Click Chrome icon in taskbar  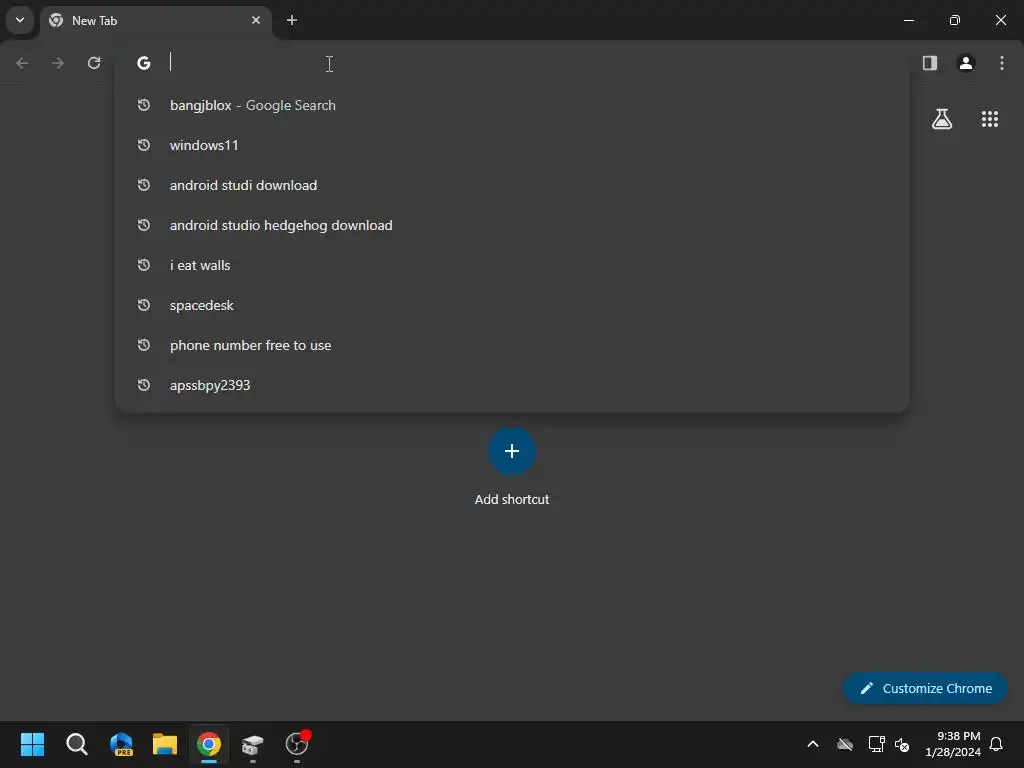click(209, 744)
